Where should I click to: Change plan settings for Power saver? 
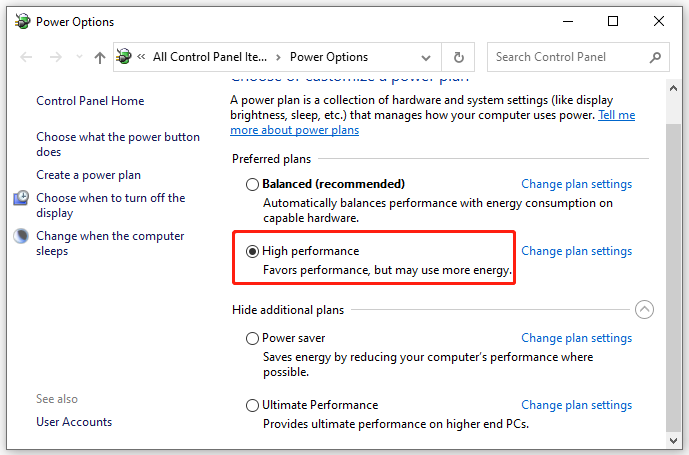pyautogui.click(x=577, y=338)
